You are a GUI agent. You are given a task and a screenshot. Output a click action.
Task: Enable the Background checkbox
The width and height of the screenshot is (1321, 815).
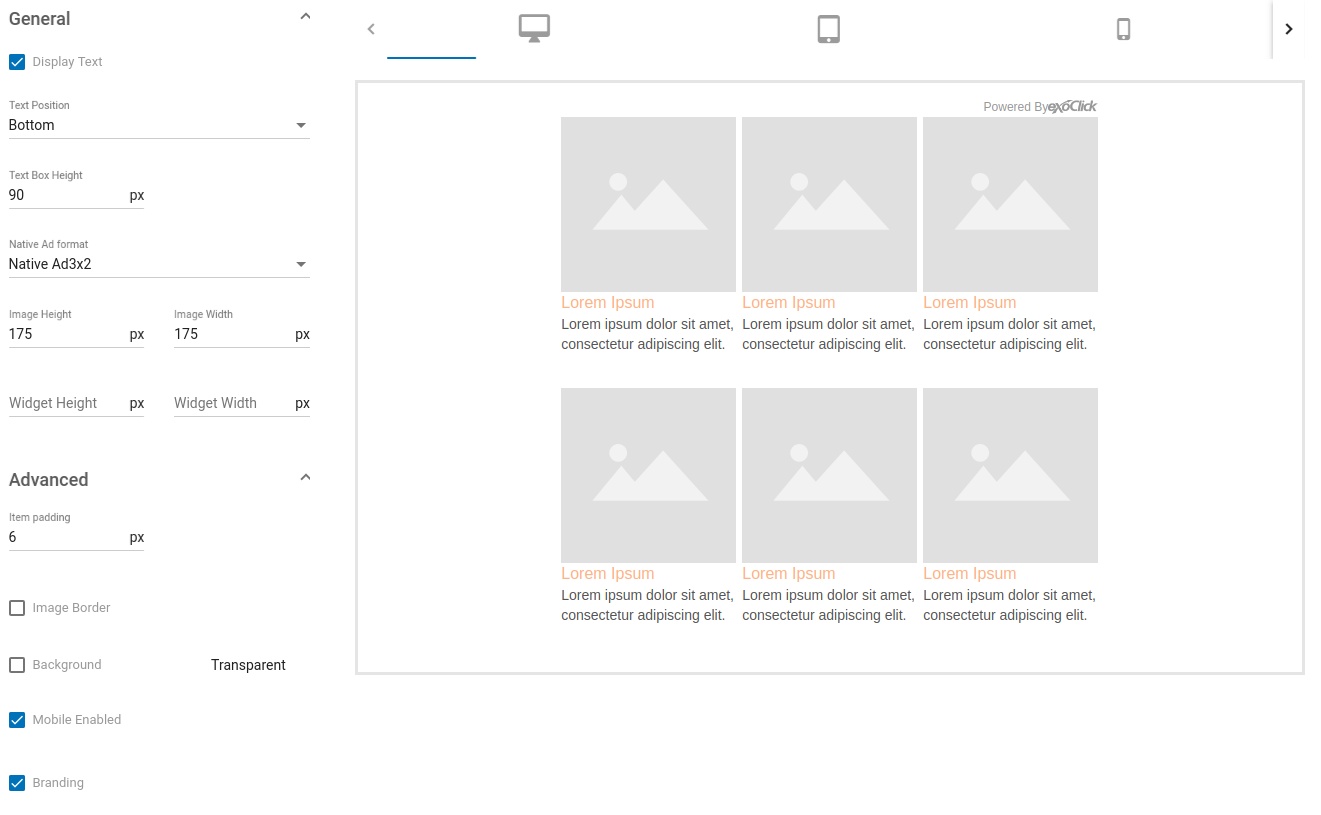pos(17,665)
